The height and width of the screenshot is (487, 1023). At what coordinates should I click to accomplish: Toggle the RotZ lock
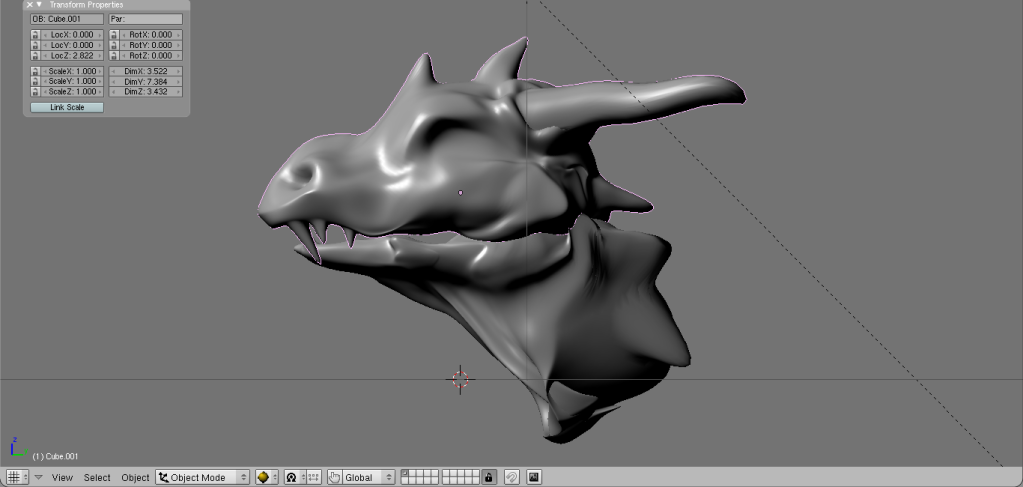click(x=114, y=56)
